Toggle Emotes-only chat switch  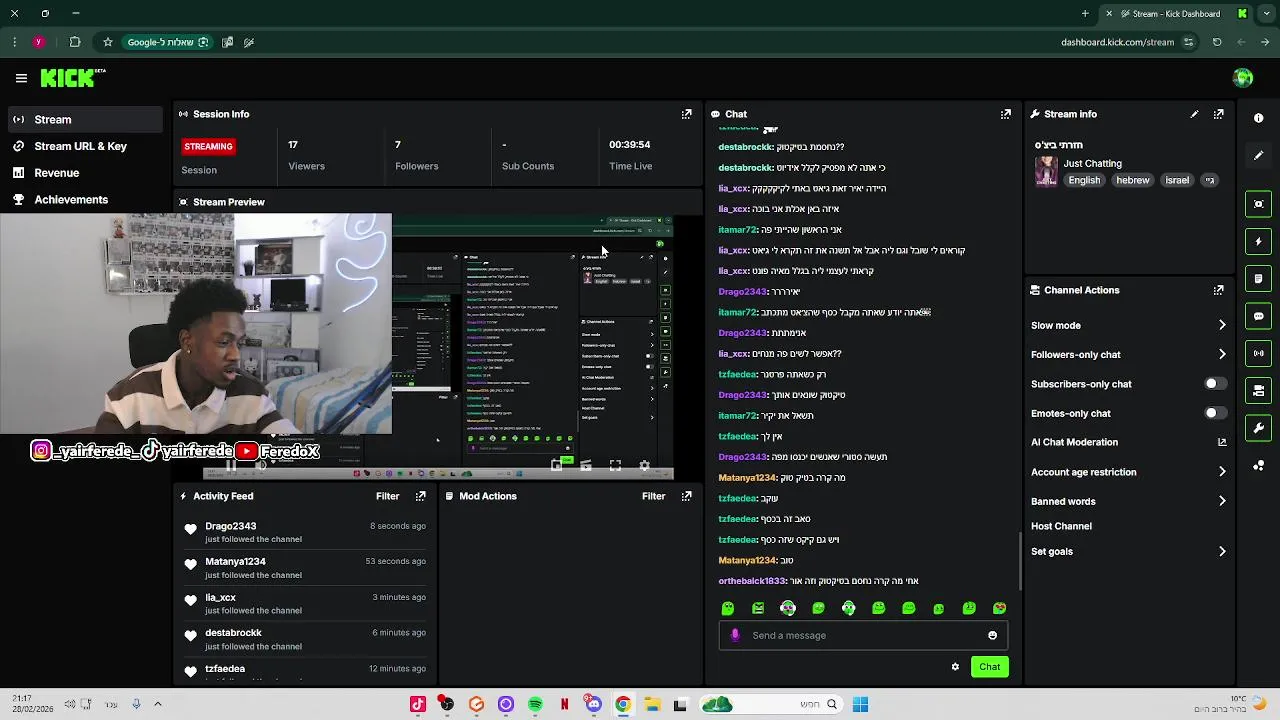click(x=1214, y=413)
